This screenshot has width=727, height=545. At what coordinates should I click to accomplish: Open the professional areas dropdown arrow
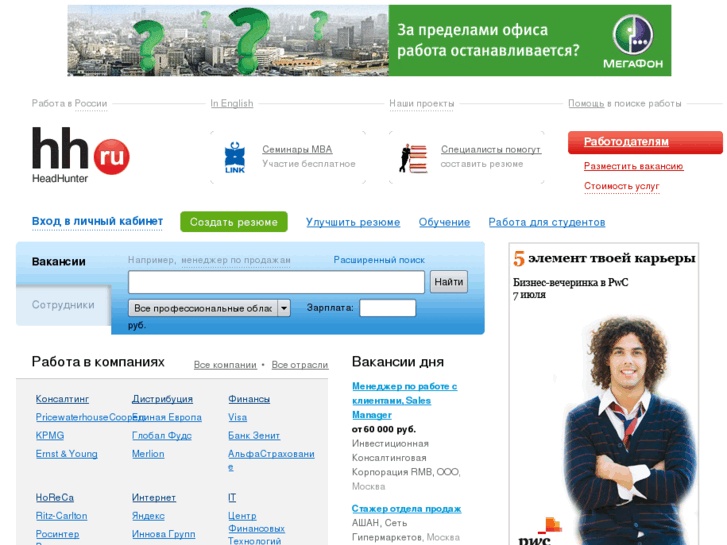tap(284, 308)
